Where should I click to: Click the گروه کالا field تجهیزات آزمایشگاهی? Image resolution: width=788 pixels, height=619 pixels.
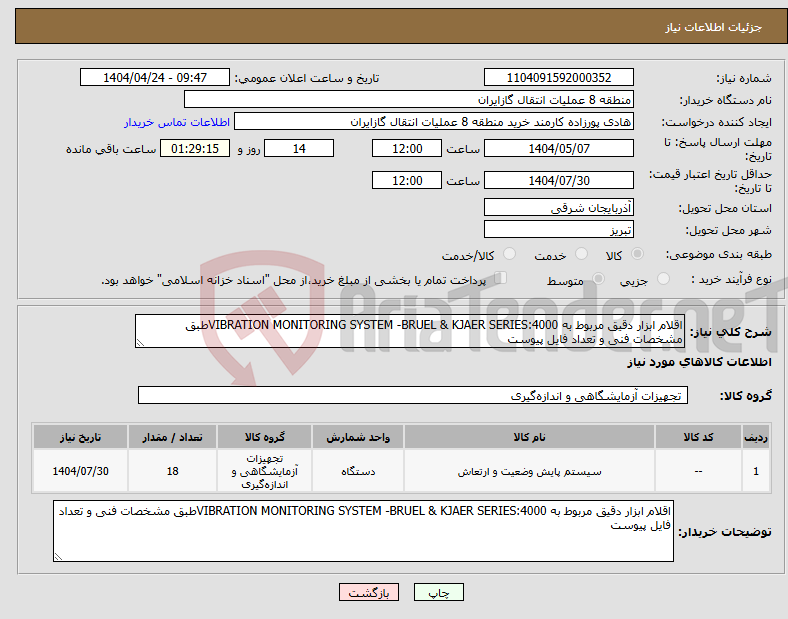tap(413, 395)
